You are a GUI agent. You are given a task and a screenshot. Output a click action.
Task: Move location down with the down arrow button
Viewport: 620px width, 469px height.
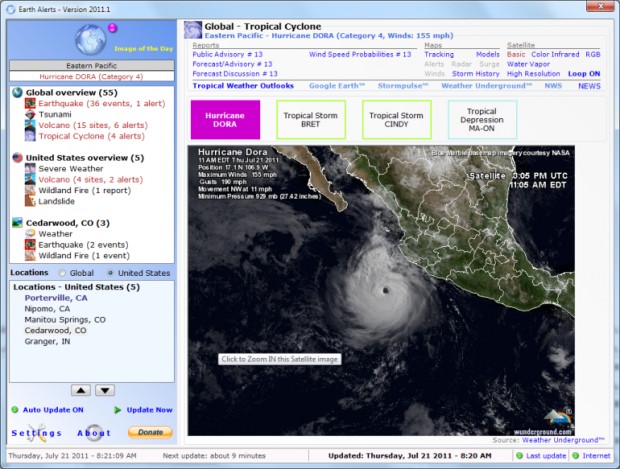(105, 390)
